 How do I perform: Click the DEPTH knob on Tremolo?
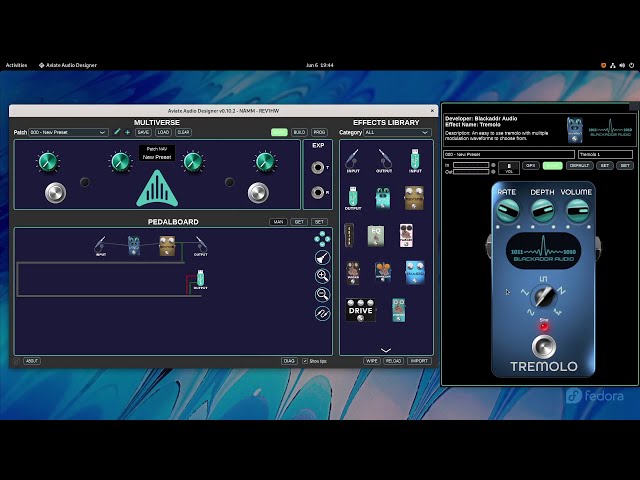tap(542, 210)
